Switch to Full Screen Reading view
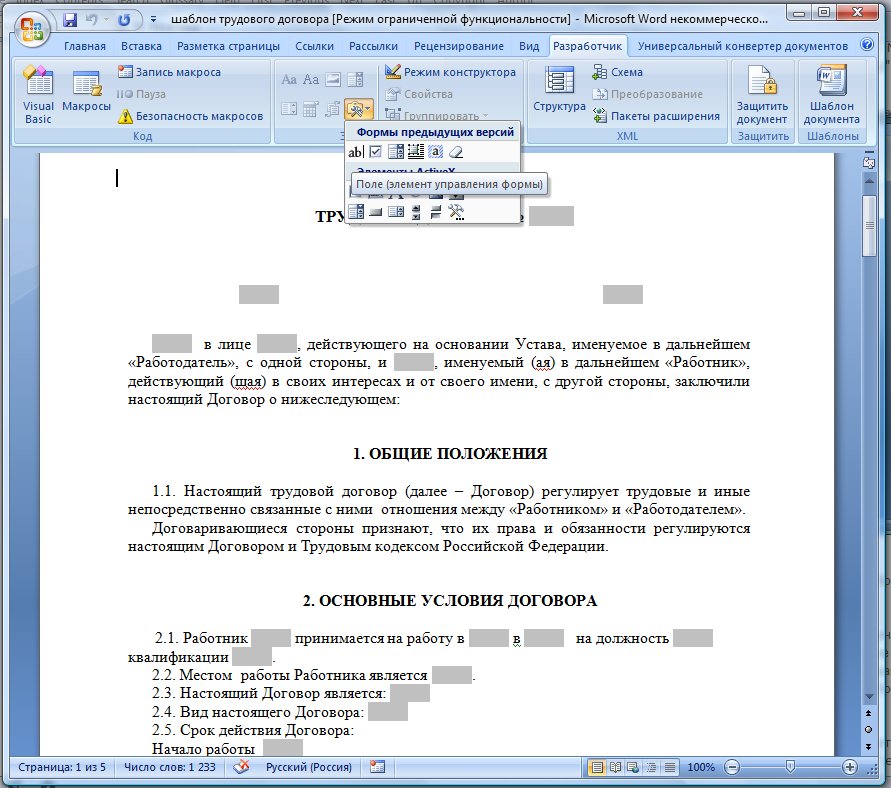Image resolution: width=891 pixels, height=788 pixels. coord(615,768)
